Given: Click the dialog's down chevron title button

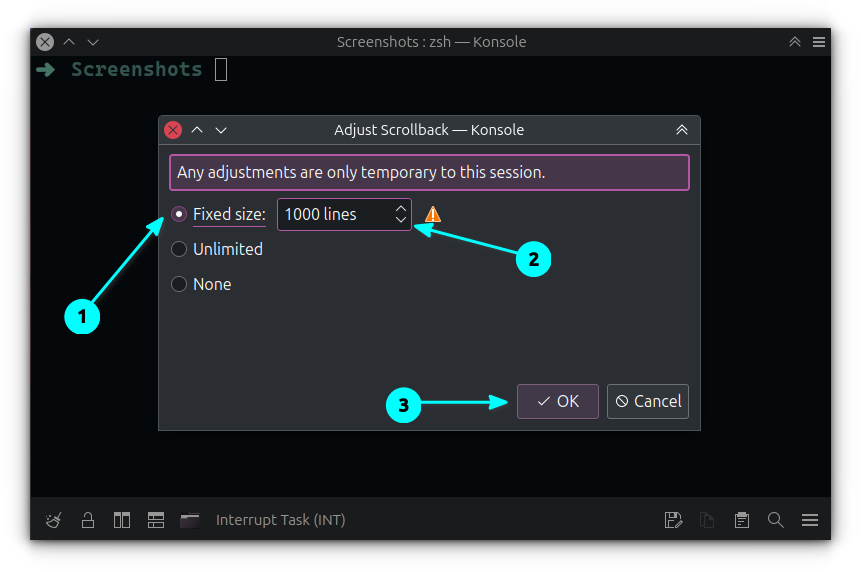Looking at the screenshot, I should [x=221, y=130].
